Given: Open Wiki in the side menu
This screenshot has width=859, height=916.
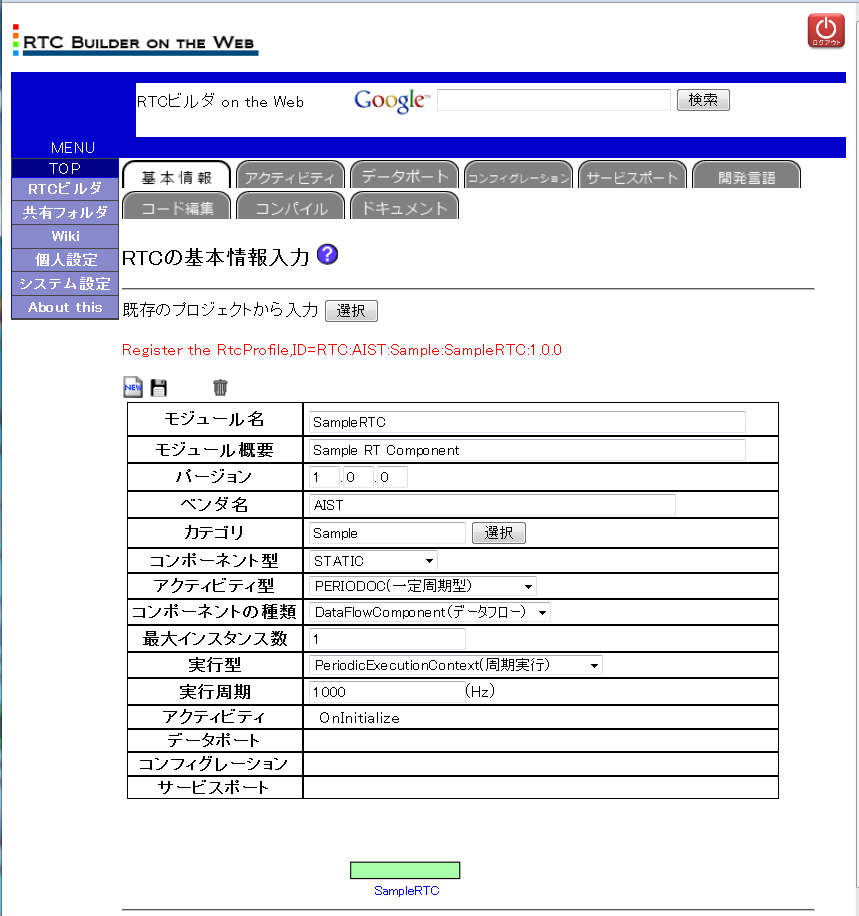Looking at the screenshot, I should (65, 237).
